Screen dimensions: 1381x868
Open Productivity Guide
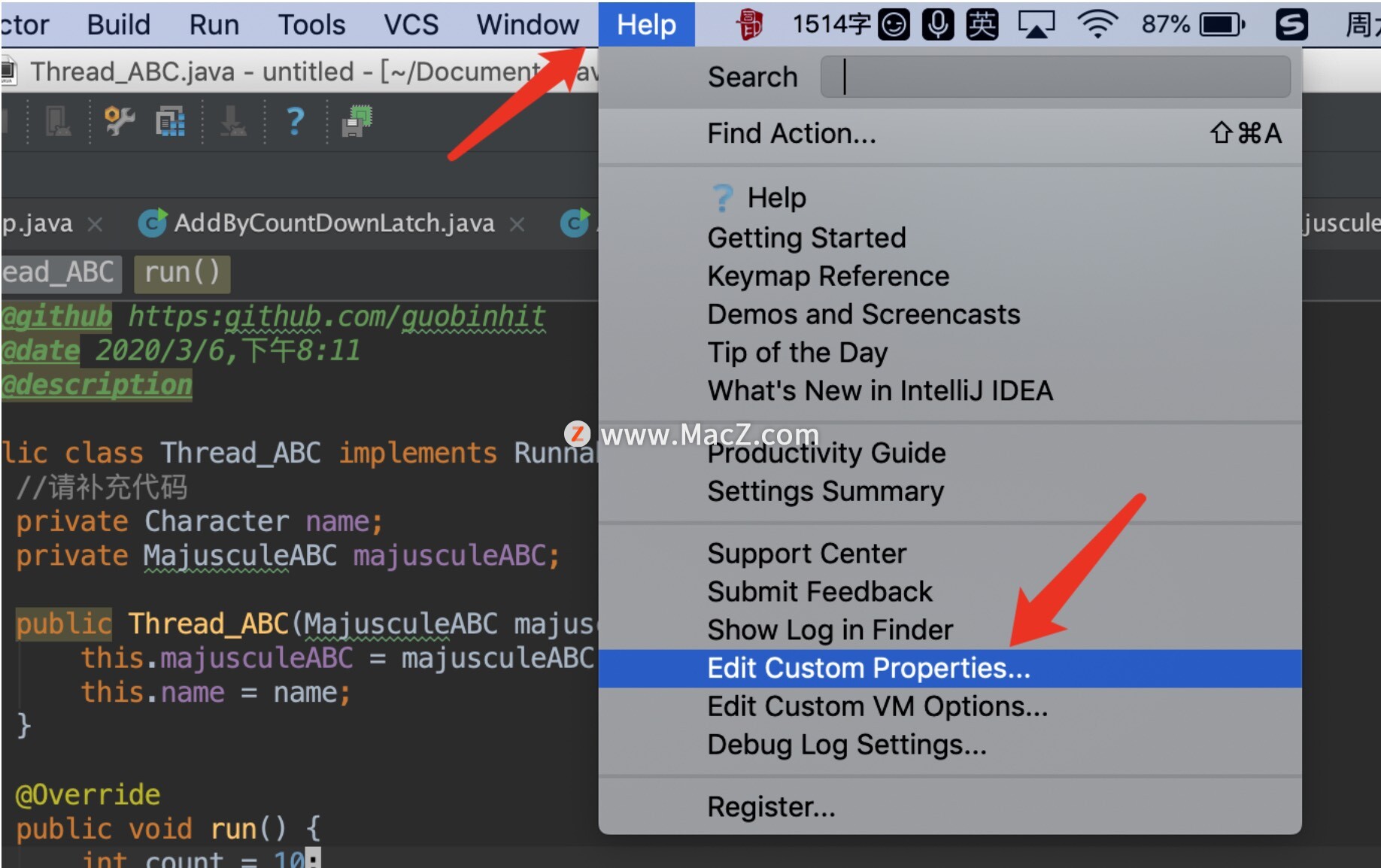click(950, 453)
